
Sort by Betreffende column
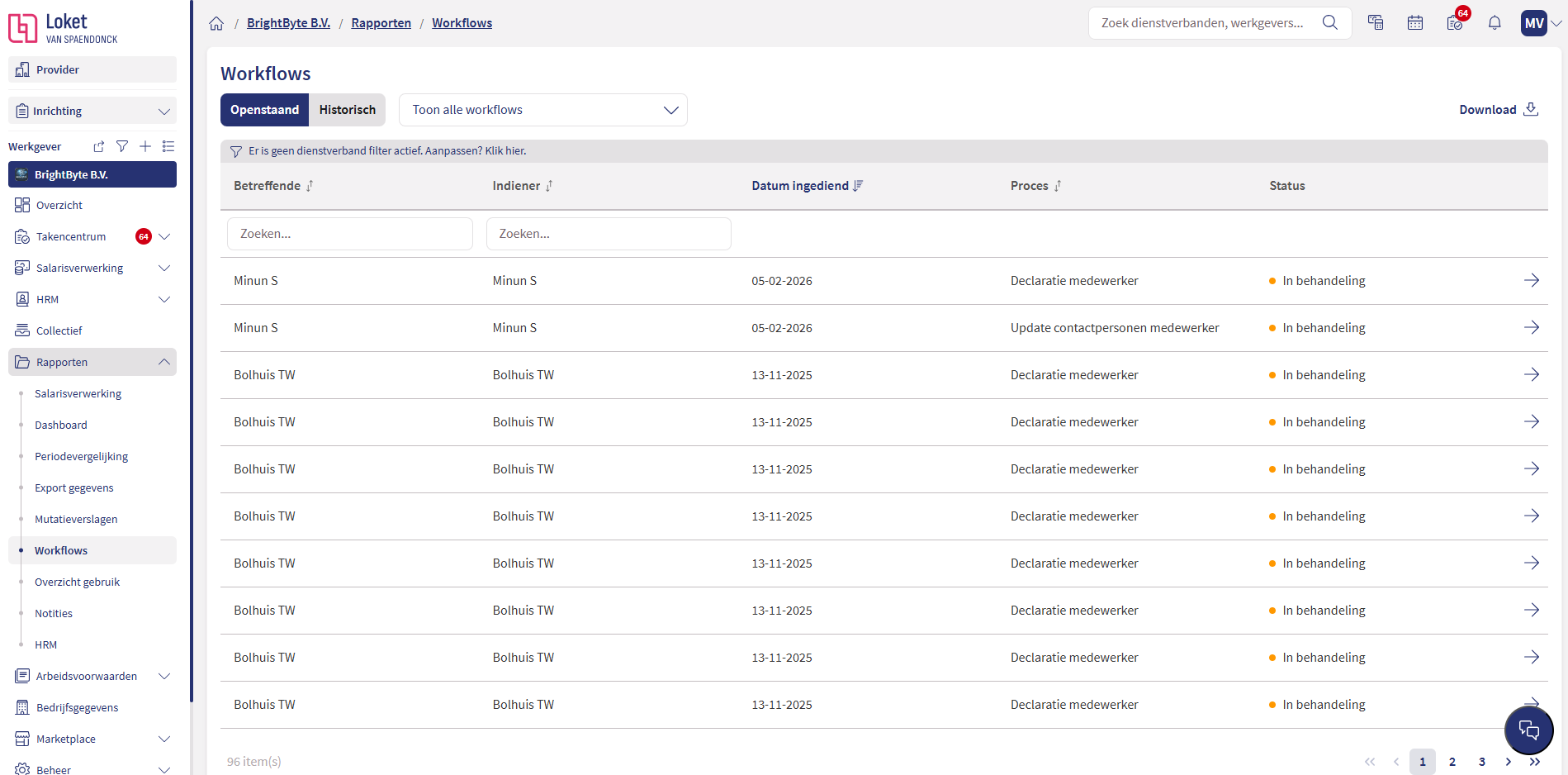[310, 186]
